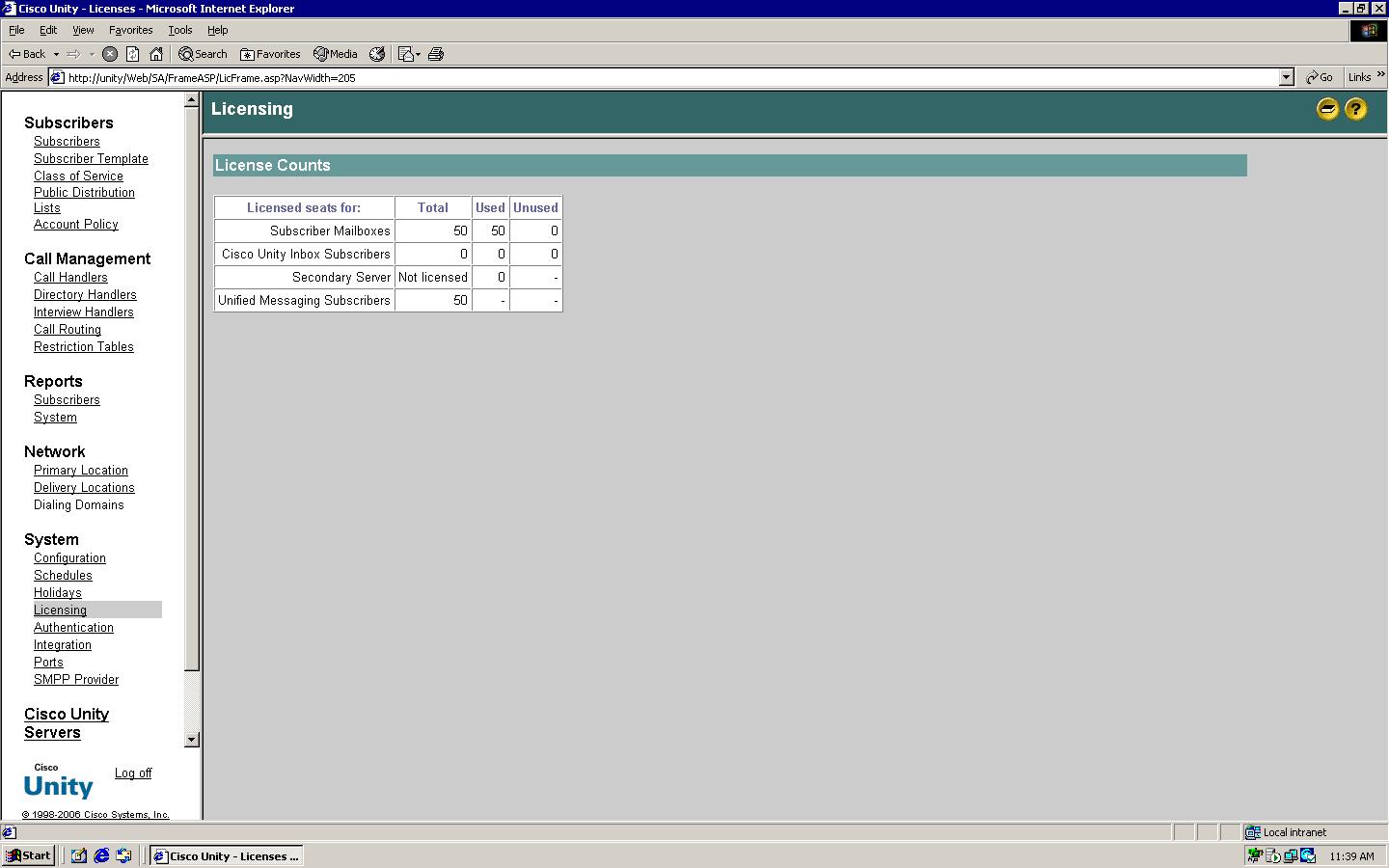The image size is (1389, 868).
Task: Open the Ports page
Action: coord(48,662)
